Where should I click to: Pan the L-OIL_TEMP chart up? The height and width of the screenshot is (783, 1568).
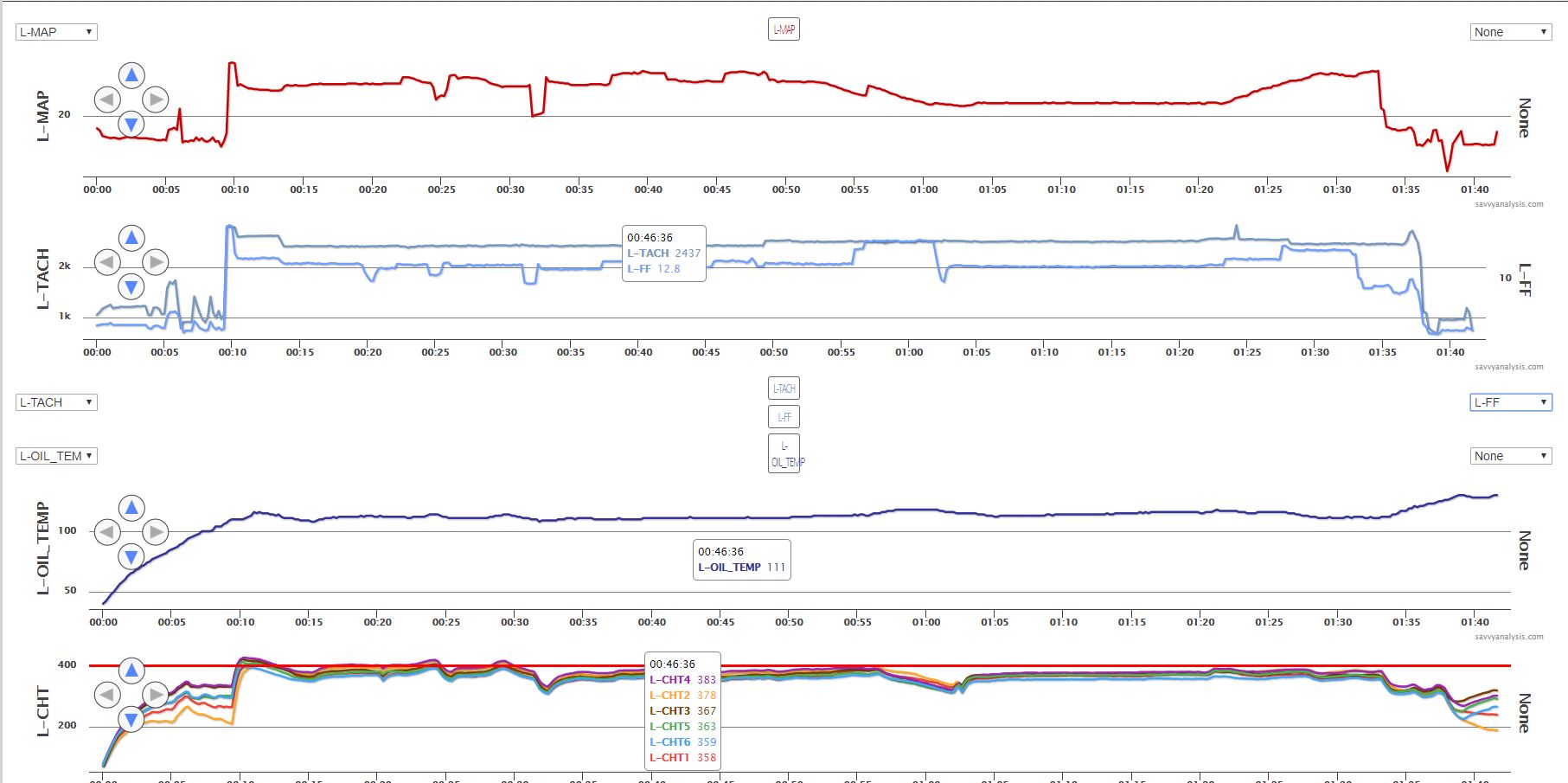[x=131, y=508]
